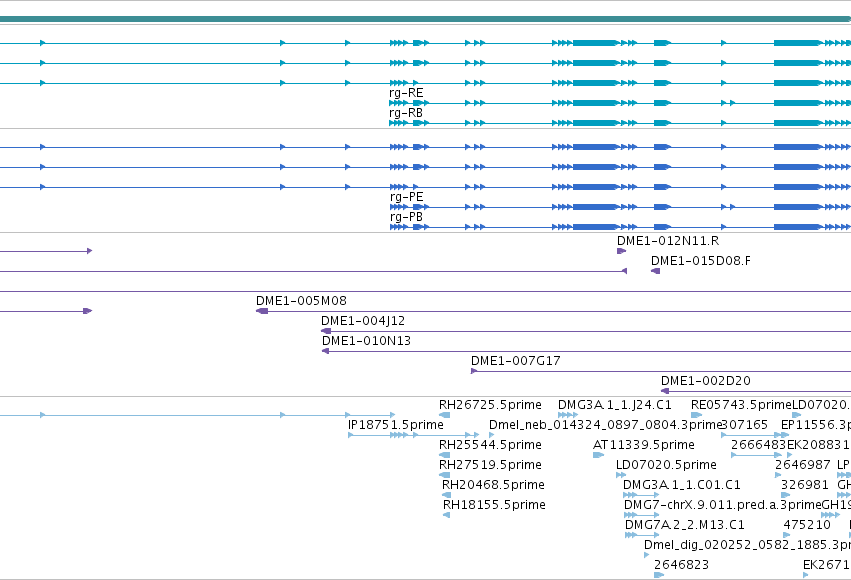851x580 pixels.
Task: Select the rg-PB protein label
Action: [x=407, y=217]
